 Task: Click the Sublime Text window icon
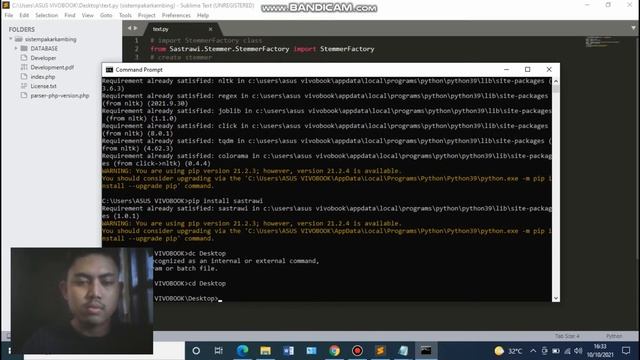(x=6, y=5)
